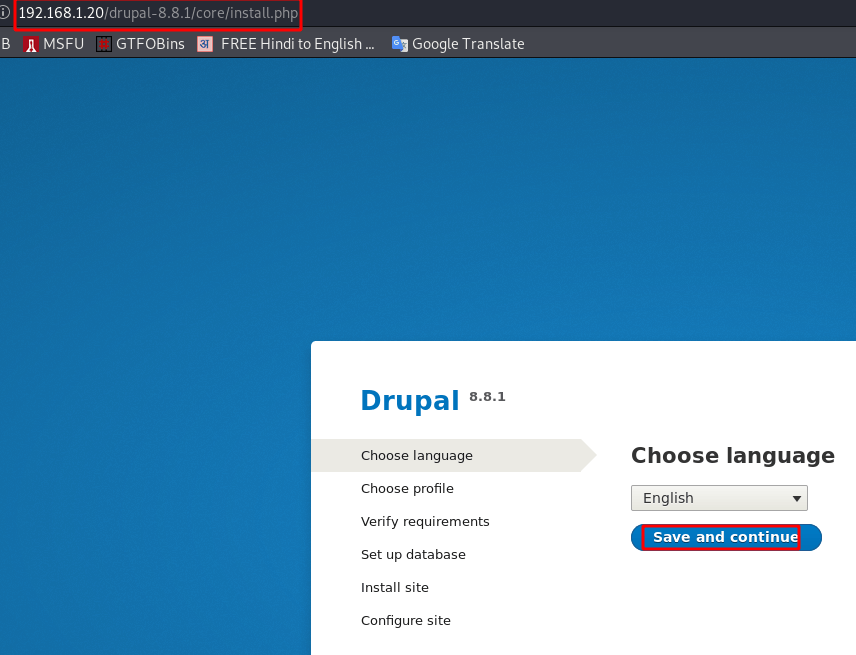The width and height of the screenshot is (856, 655).
Task: Select the Choose profile step
Action: 407,489
